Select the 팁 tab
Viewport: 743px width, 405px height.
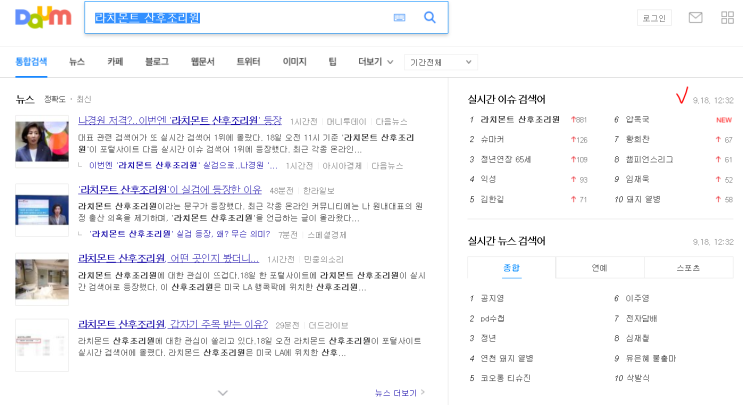333,62
